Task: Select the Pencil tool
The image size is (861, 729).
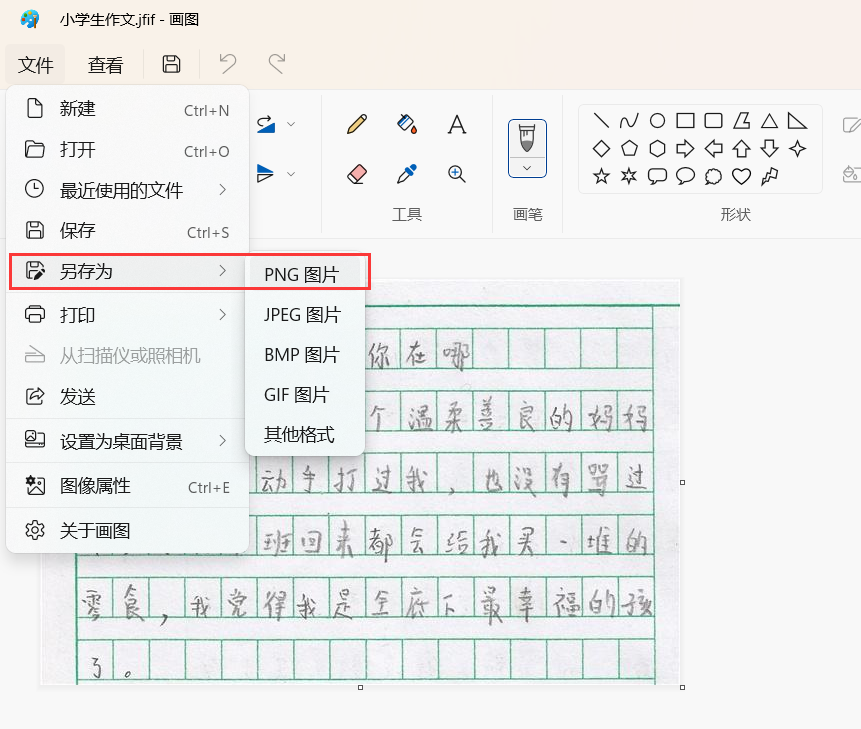Action: pyautogui.click(x=357, y=124)
